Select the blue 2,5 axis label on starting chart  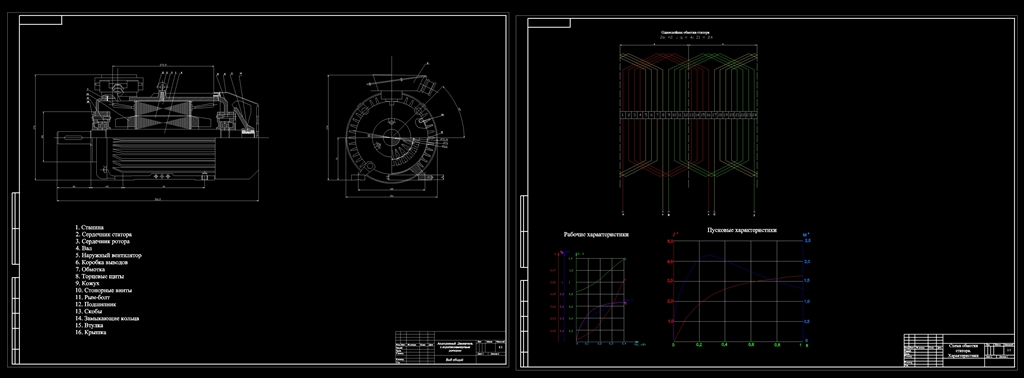click(807, 241)
